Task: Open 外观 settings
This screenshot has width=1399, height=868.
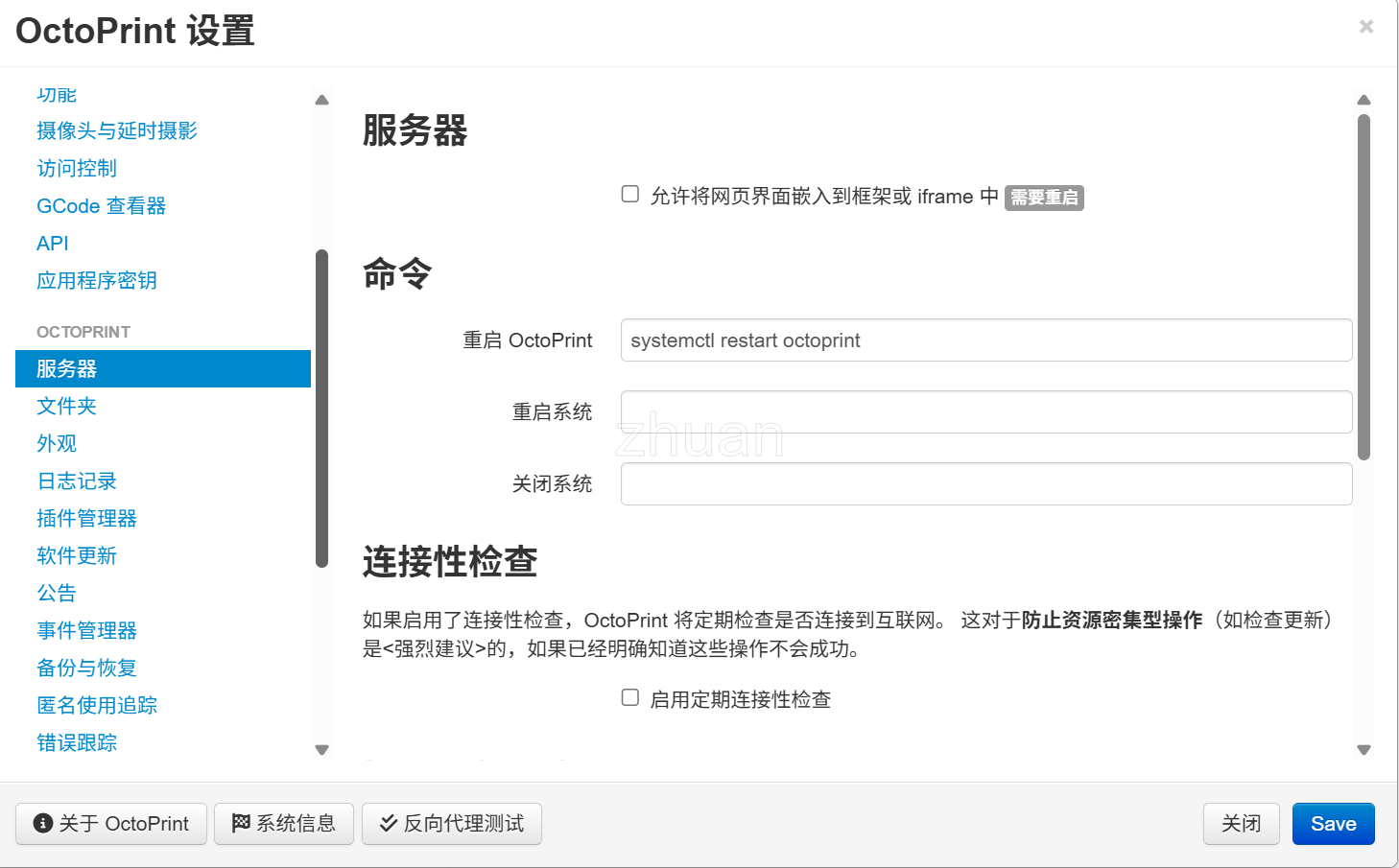Action: point(57,443)
